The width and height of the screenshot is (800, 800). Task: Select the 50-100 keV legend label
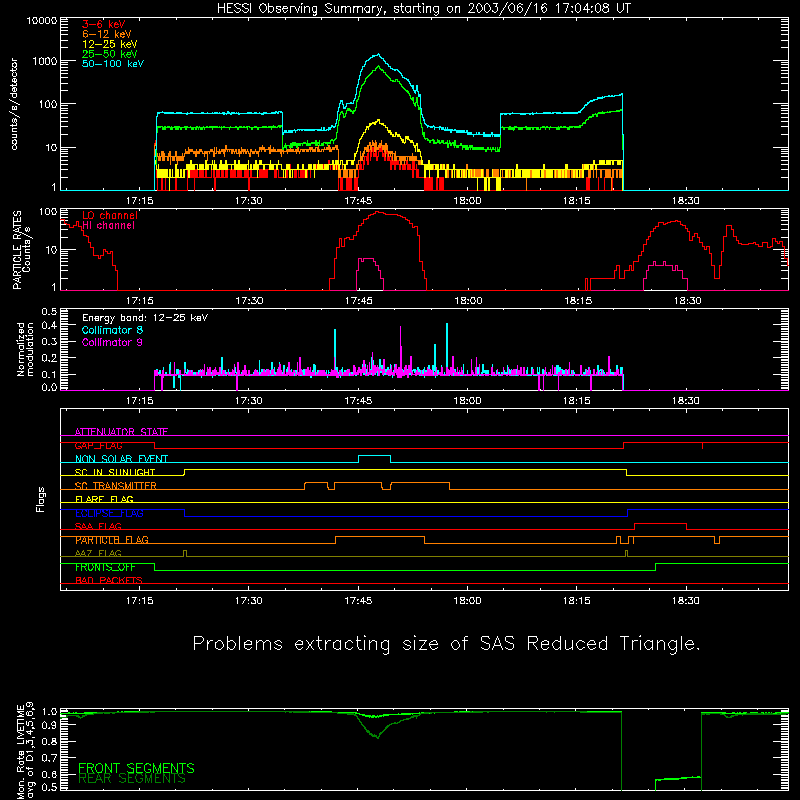(113, 64)
